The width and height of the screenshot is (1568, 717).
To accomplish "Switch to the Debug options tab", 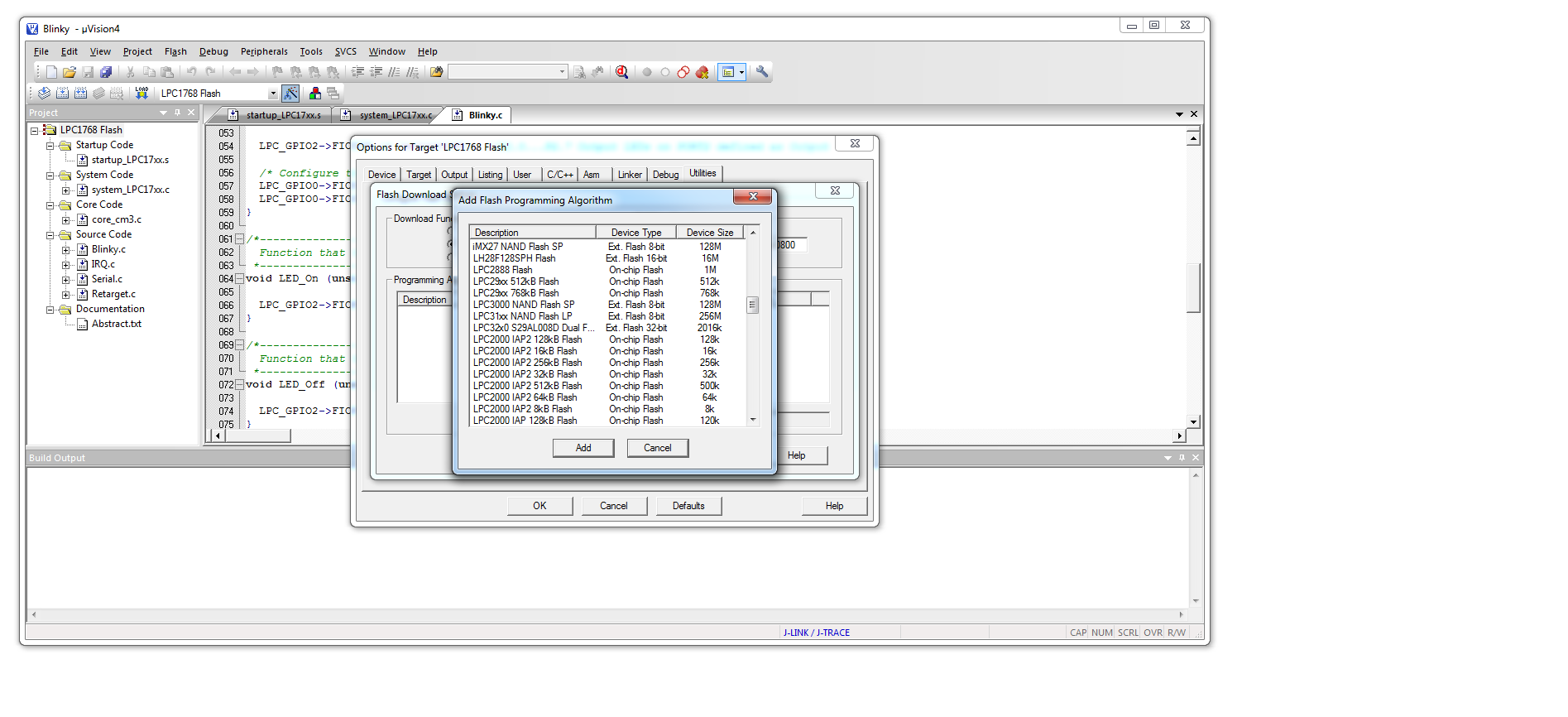I will [665, 175].
